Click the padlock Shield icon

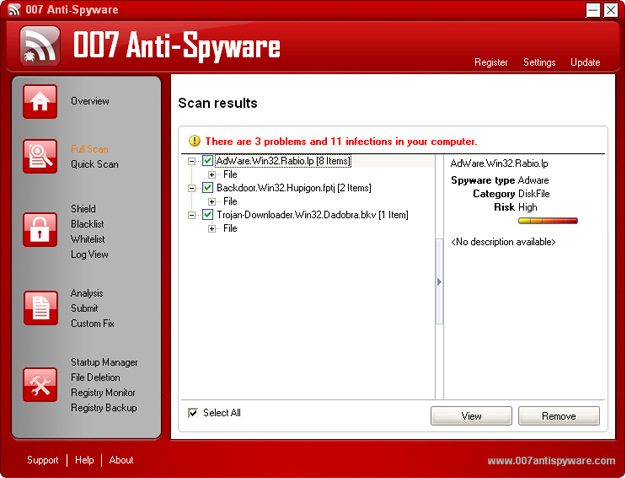pyautogui.click(x=40, y=230)
